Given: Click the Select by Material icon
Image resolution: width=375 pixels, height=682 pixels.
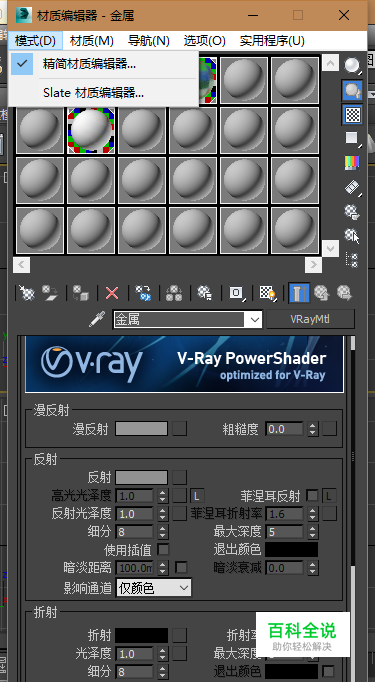Looking at the screenshot, I should point(352,236).
